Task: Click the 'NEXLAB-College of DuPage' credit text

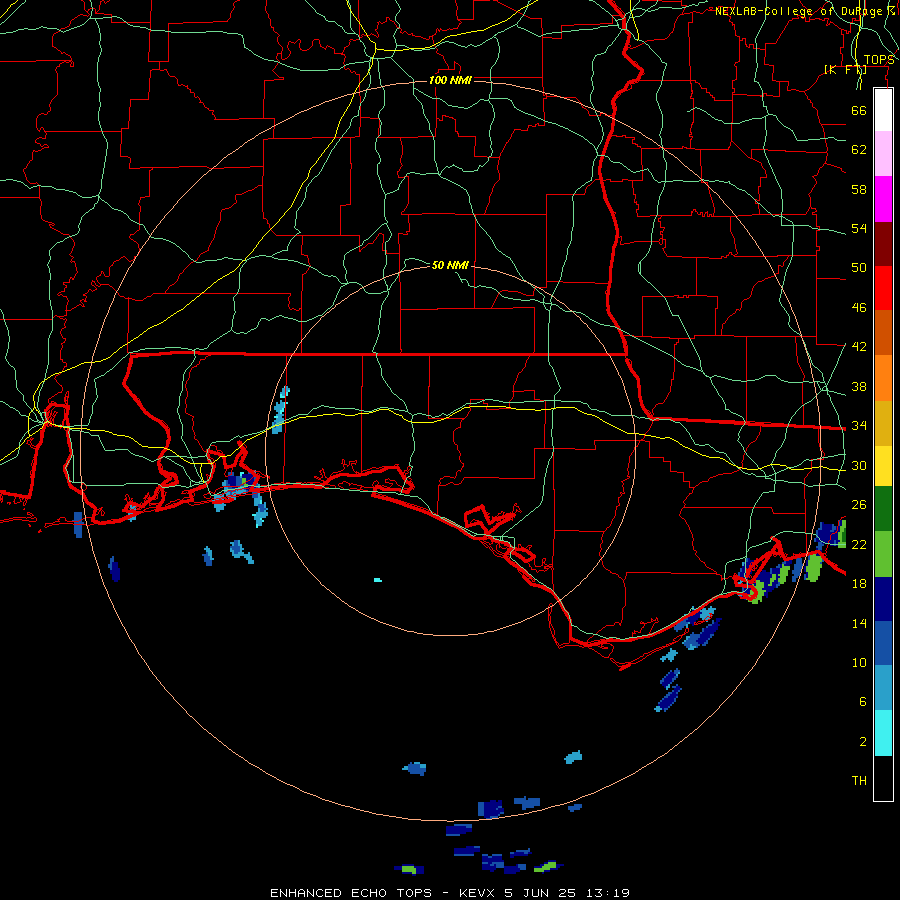Action: [800, 11]
